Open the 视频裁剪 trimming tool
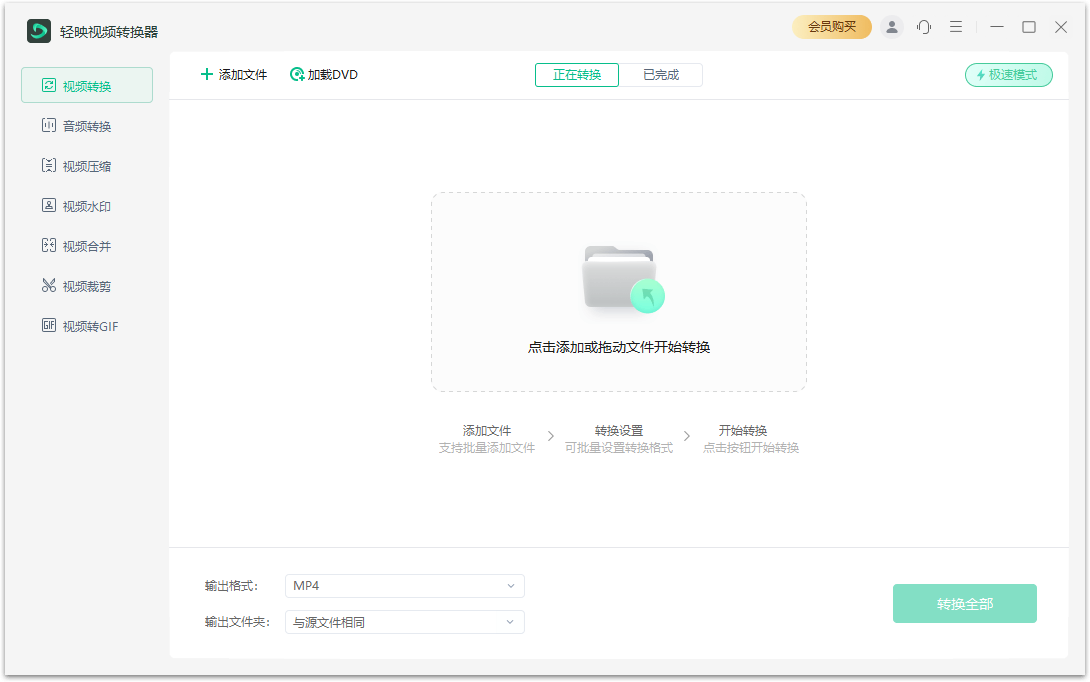The height and width of the screenshot is (682, 1090). (x=88, y=285)
